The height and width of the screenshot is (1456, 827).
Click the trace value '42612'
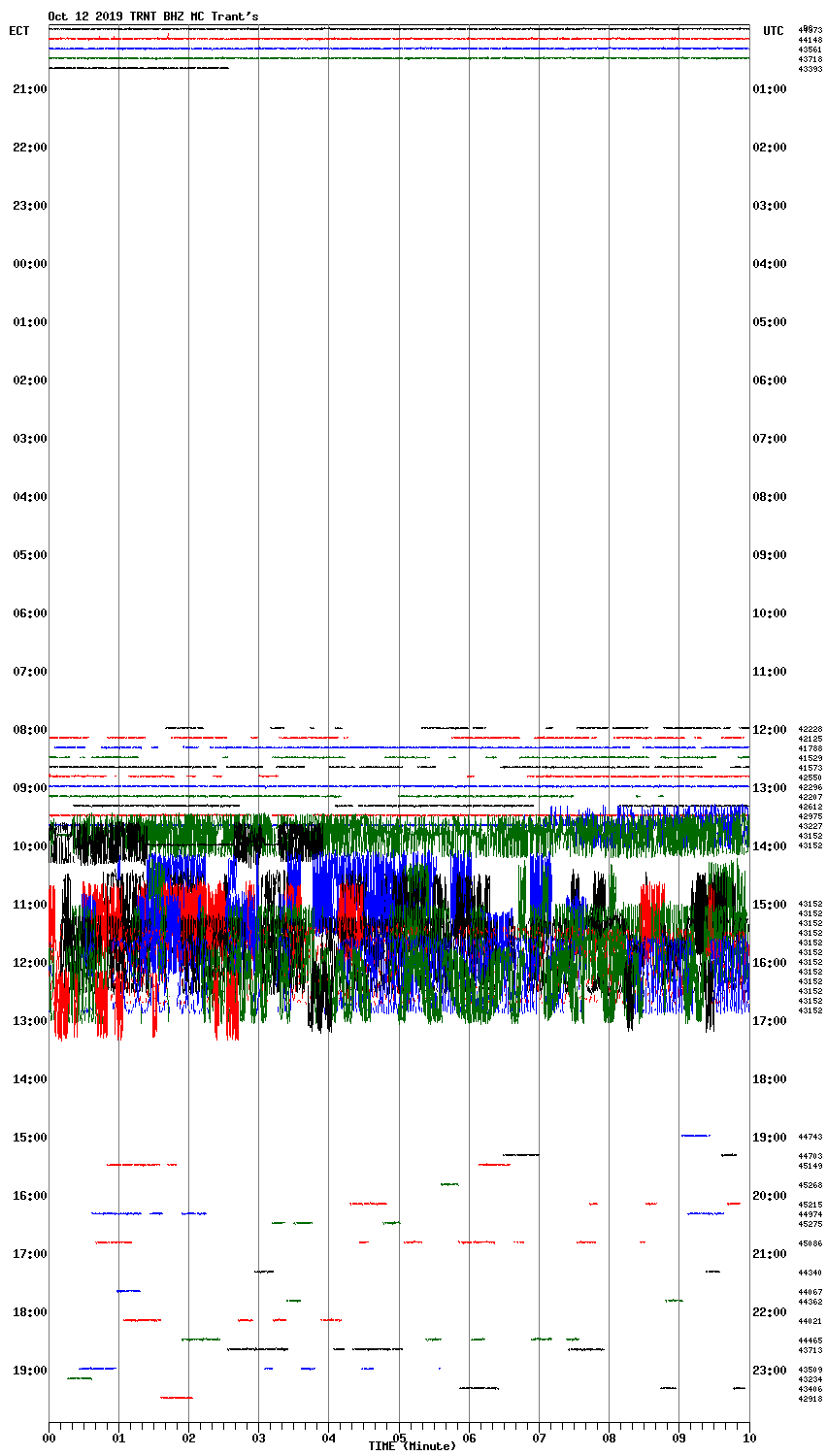point(810,807)
